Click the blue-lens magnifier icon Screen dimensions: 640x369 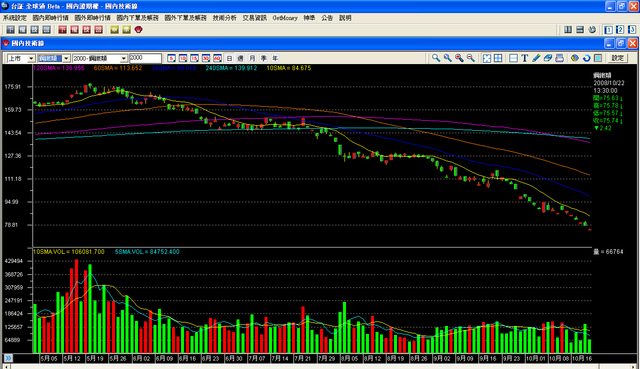448,58
